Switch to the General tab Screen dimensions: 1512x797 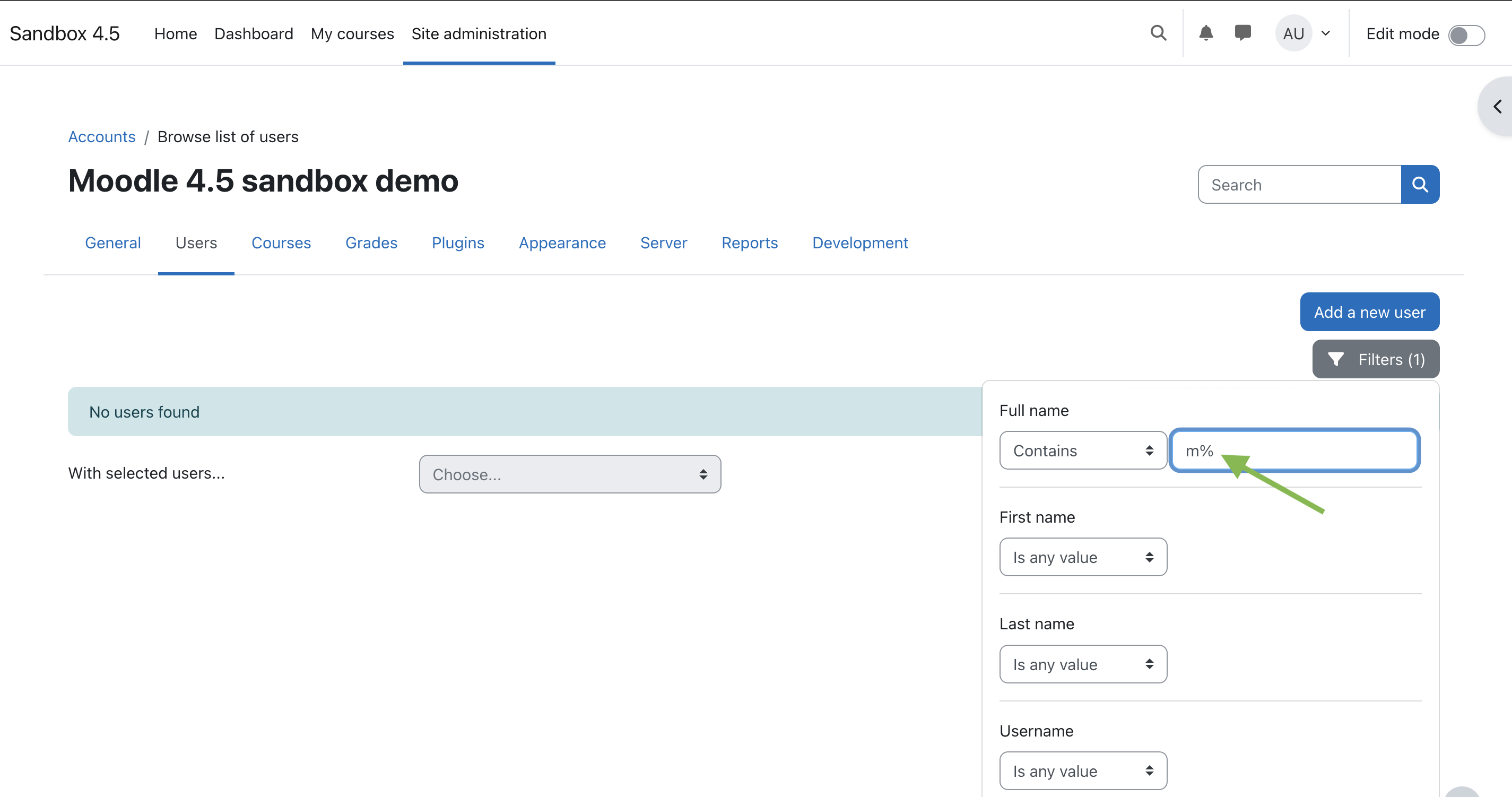pos(112,242)
